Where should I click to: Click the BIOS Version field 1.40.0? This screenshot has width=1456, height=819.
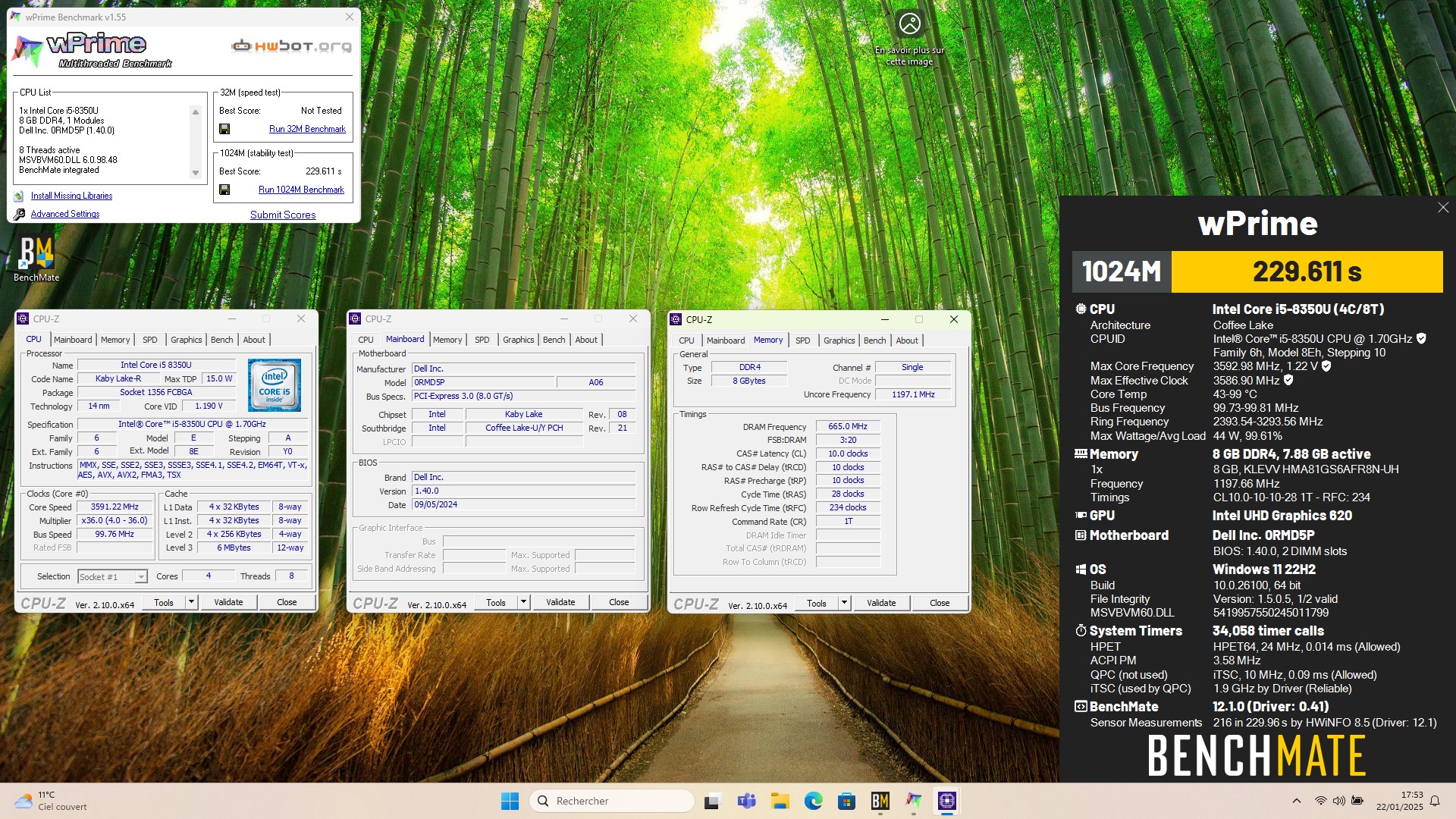[523, 491]
